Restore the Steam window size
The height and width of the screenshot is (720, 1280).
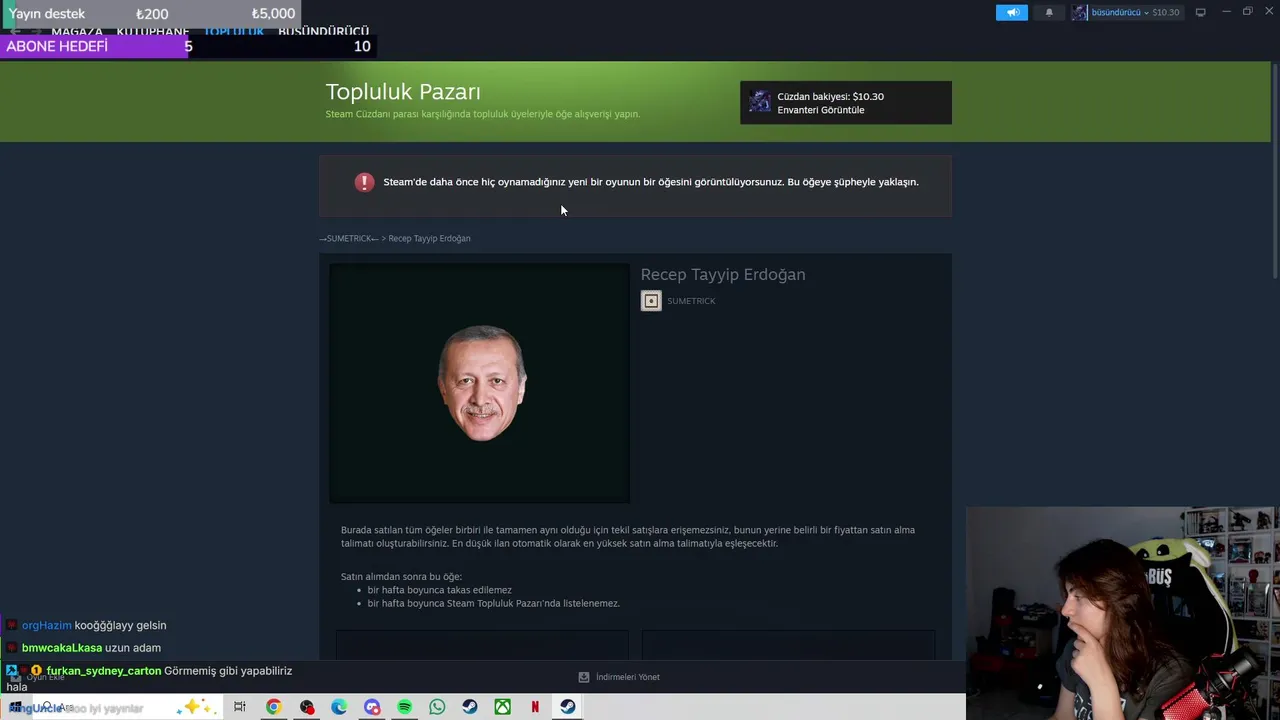(1247, 12)
